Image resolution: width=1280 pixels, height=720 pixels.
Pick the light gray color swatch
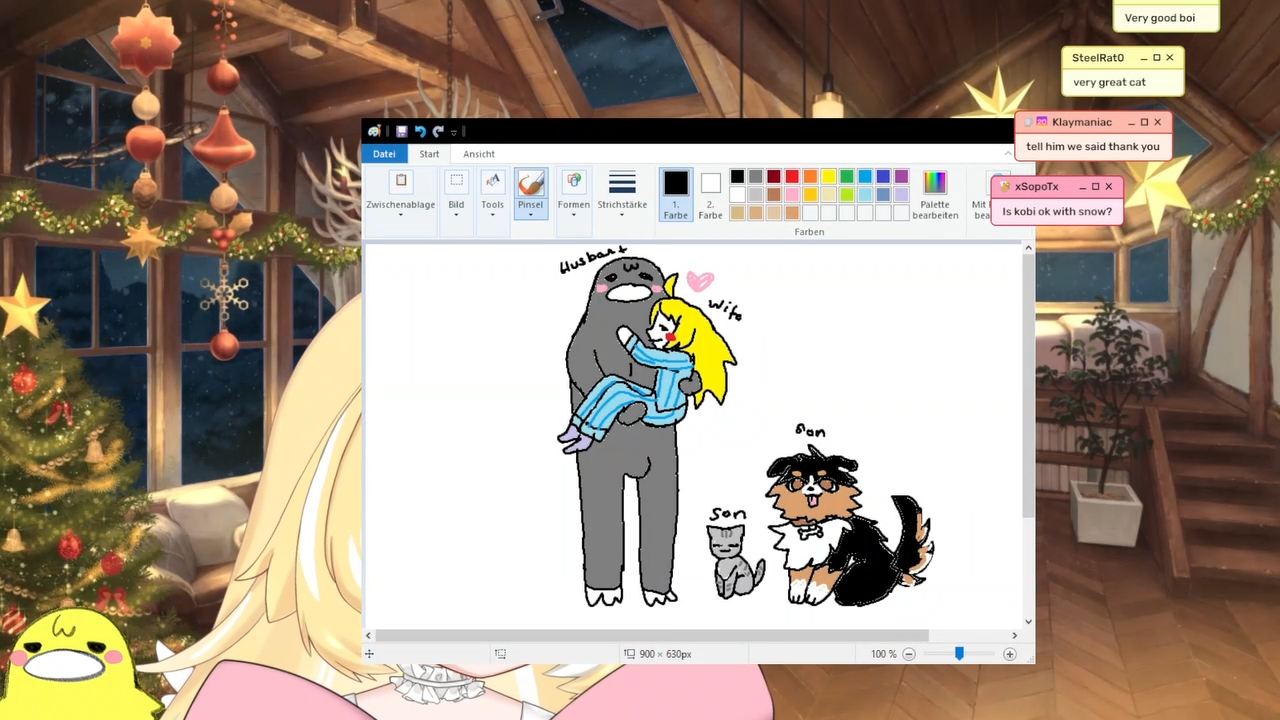[x=756, y=195]
